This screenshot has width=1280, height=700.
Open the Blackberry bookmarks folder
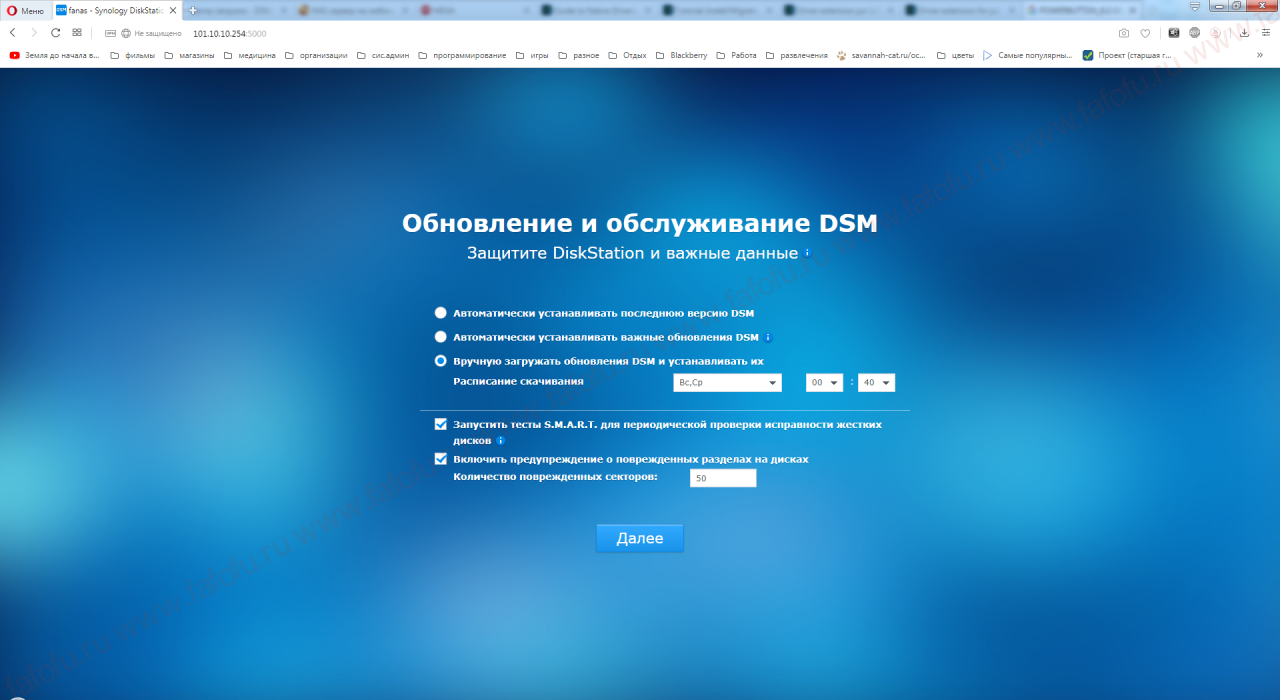pos(681,56)
